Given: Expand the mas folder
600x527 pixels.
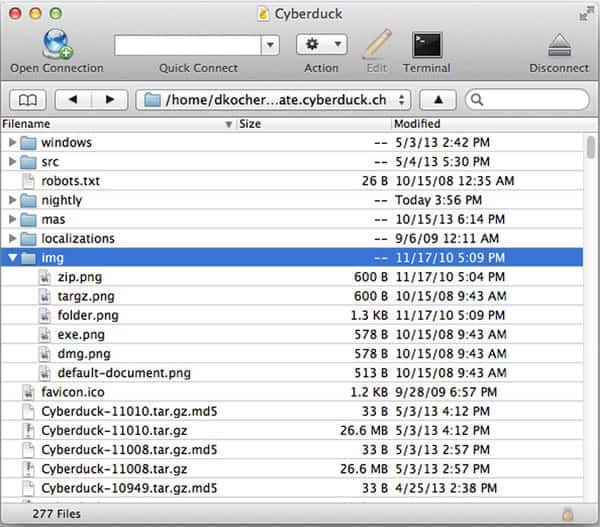Looking at the screenshot, I should tap(12, 219).
